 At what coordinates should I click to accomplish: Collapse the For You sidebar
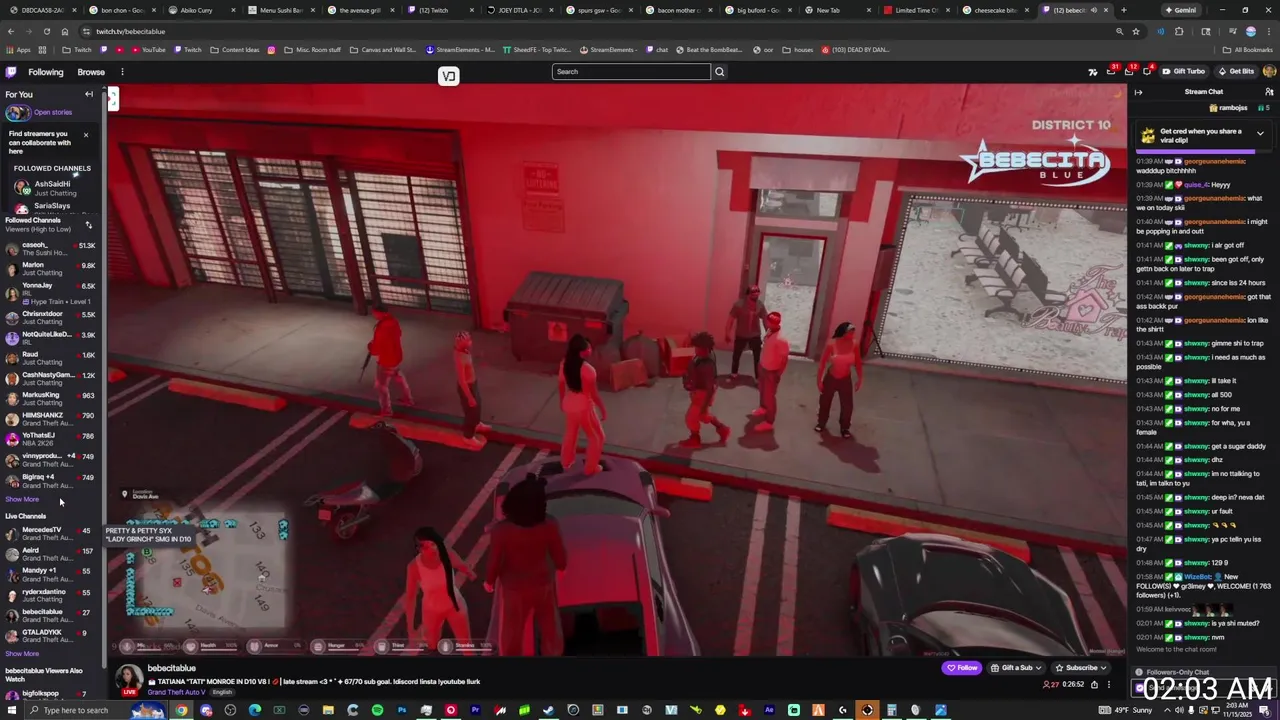click(89, 94)
